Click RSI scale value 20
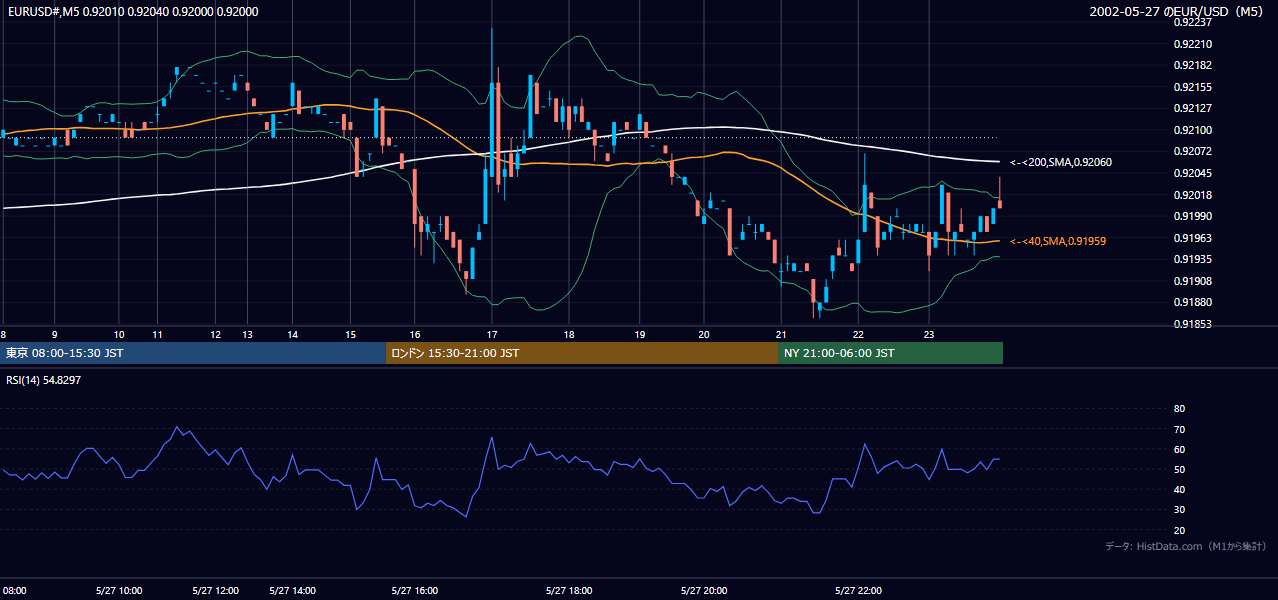1278x600 pixels. tap(1179, 530)
